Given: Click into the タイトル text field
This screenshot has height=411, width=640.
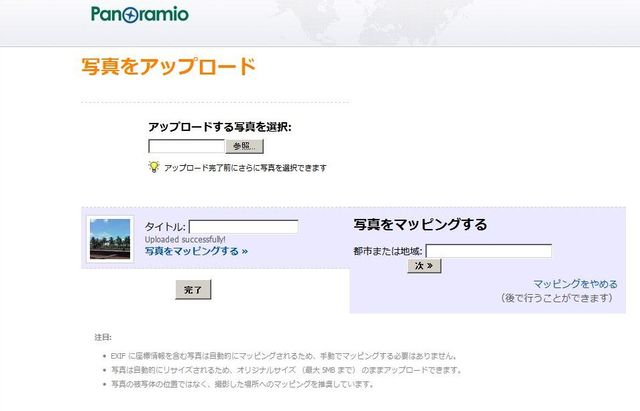Looking at the screenshot, I should (x=243, y=227).
